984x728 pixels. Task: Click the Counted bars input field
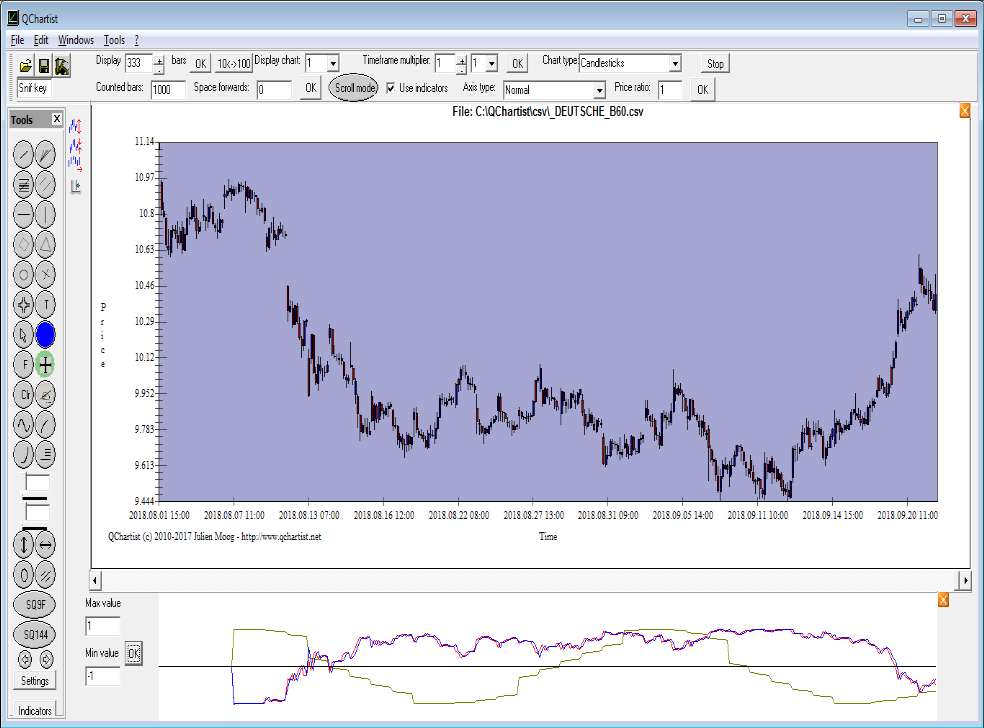pyautogui.click(x=167, y=89)
